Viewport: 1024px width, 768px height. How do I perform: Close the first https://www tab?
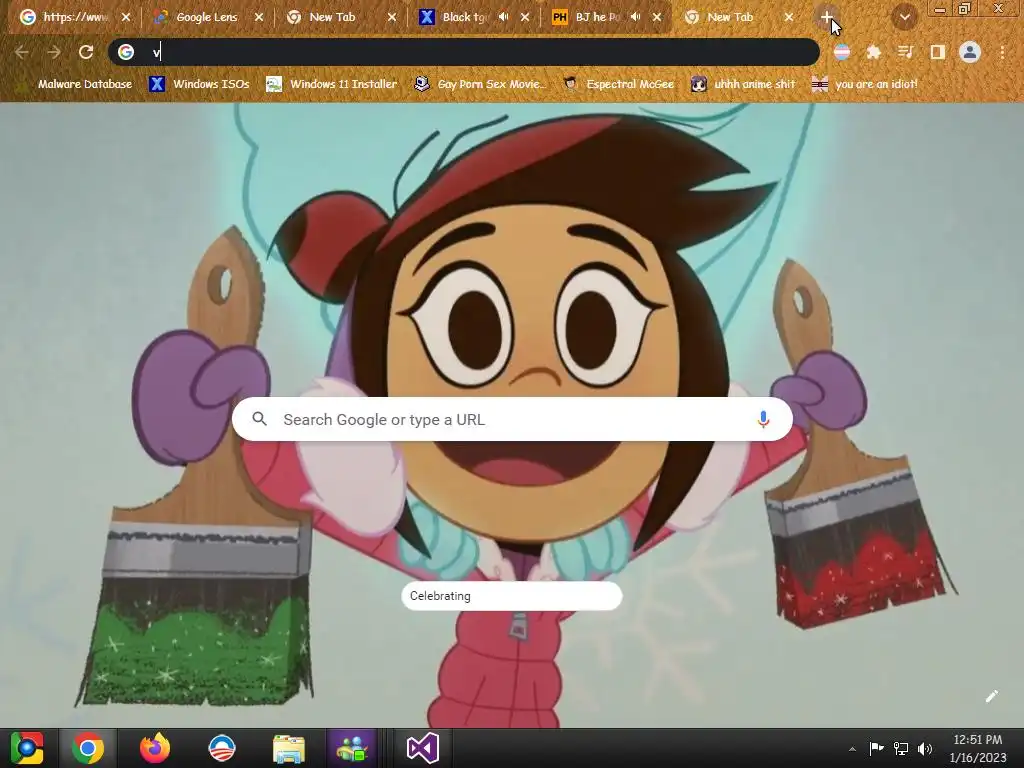126,18
